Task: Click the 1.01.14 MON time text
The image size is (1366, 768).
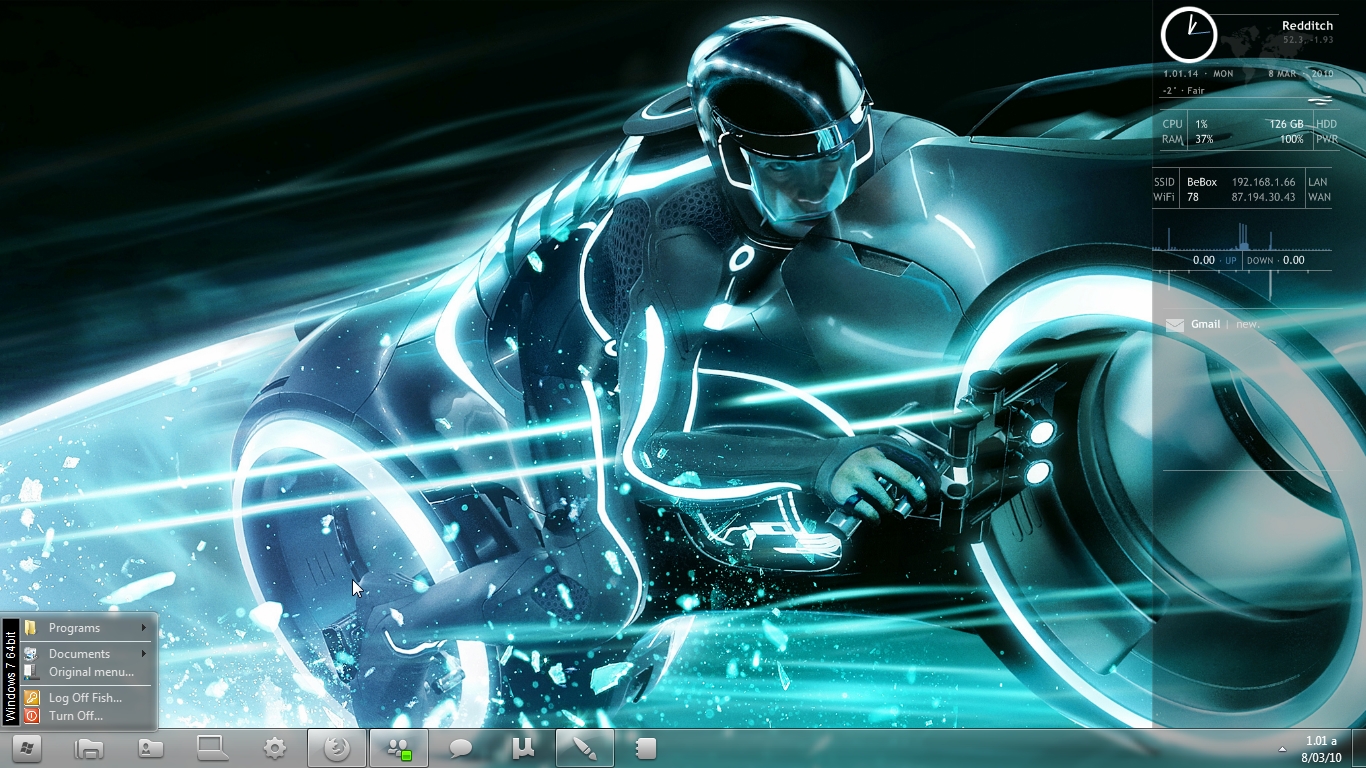Action: tap(1198, 74)
